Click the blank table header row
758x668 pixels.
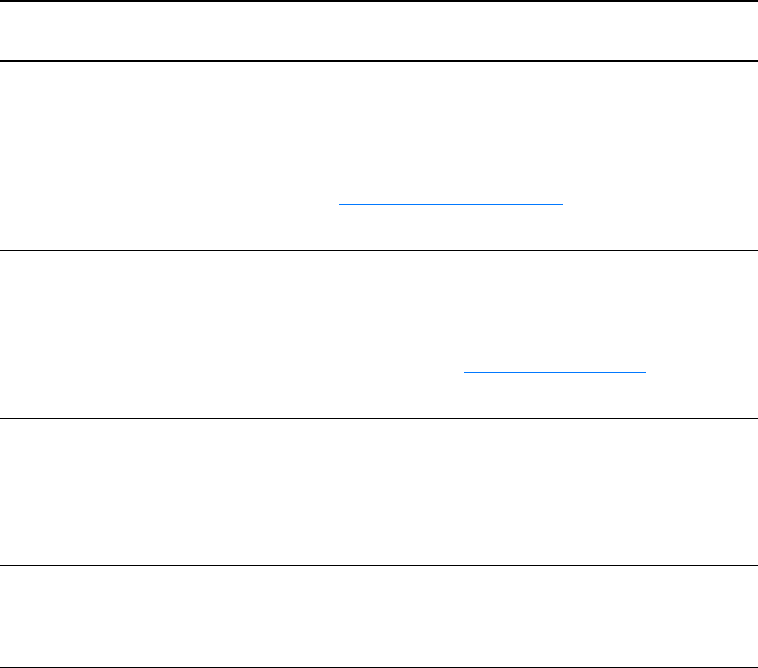379,31
